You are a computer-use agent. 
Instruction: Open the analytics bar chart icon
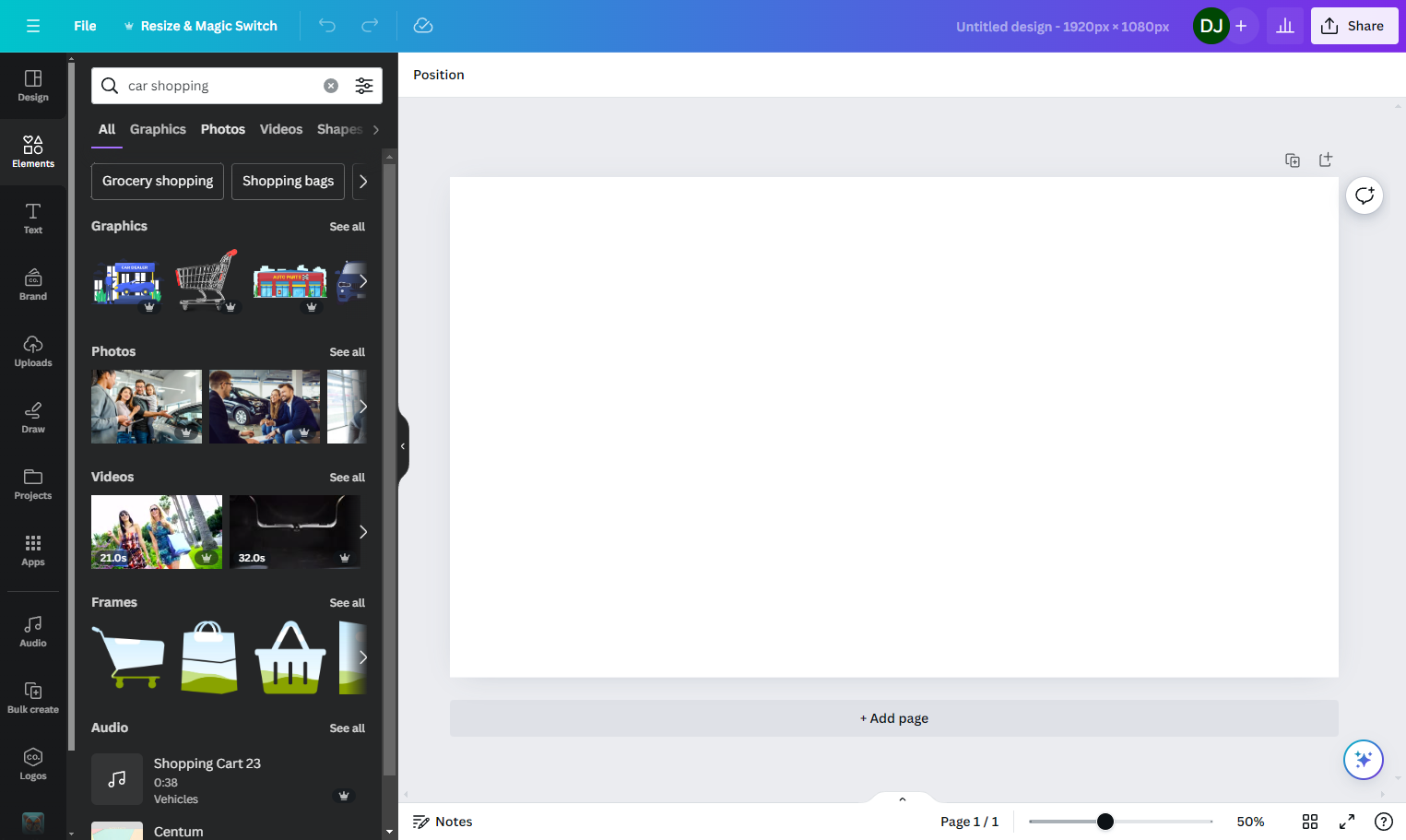[x=1285, y=26]
